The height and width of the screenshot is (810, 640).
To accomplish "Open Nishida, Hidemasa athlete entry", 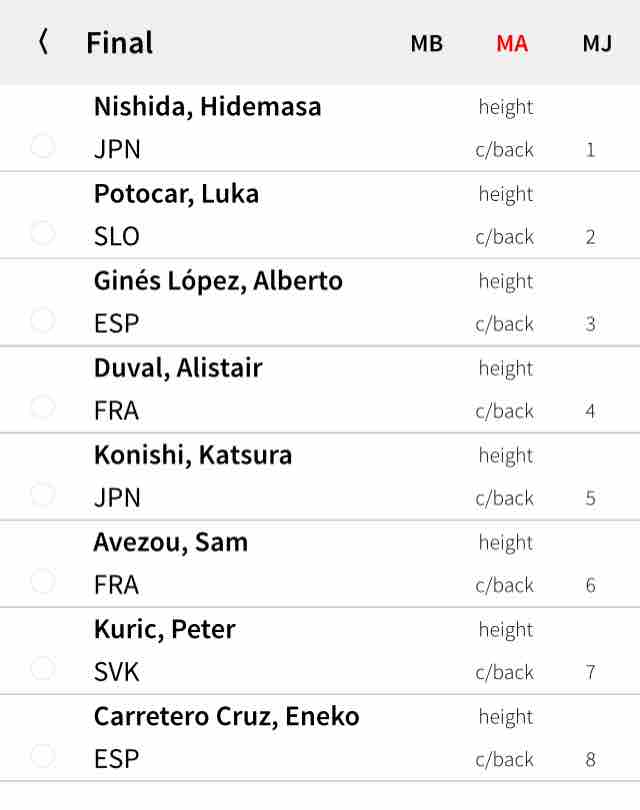I will pos(320,128).
